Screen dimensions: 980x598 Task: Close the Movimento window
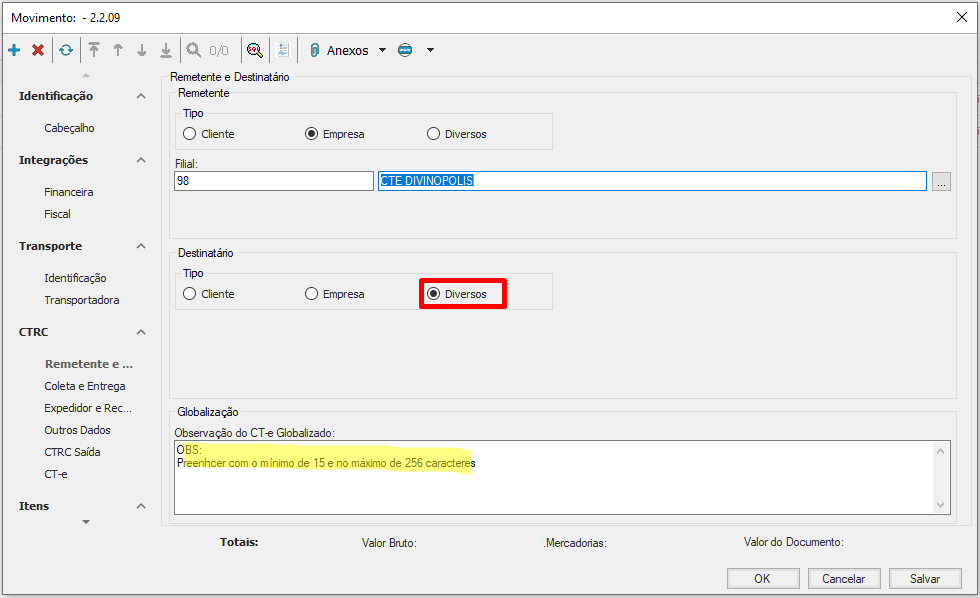962,17
